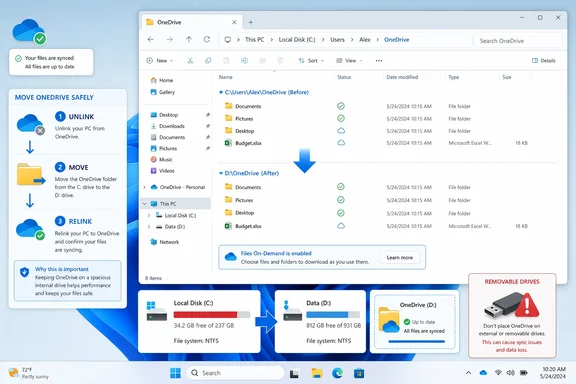The height and width of the screenshot is (384, 576).
Task: Open the Windows Start menu
Action: 175,373
